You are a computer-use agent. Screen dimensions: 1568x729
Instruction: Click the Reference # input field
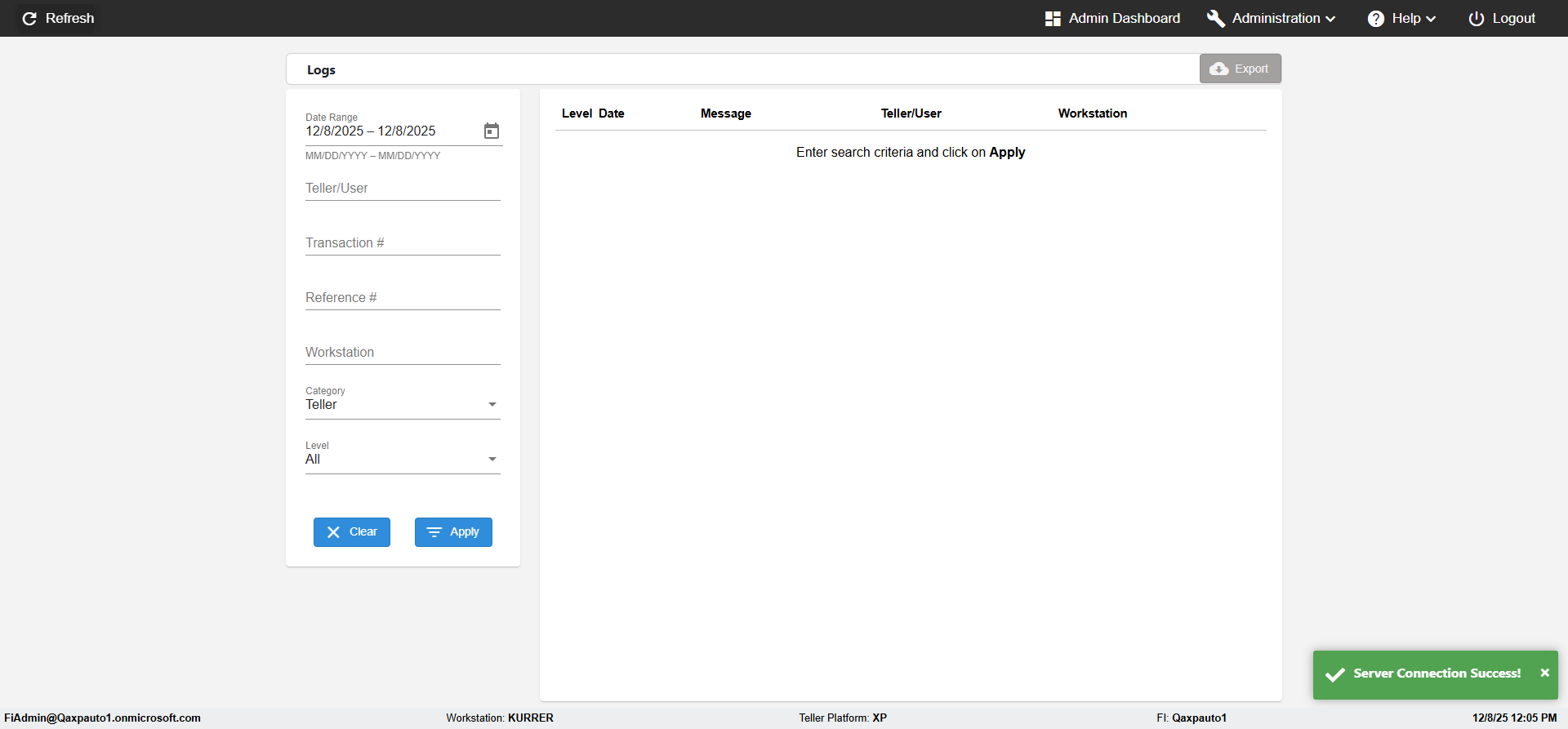click(x=403, y=298)
